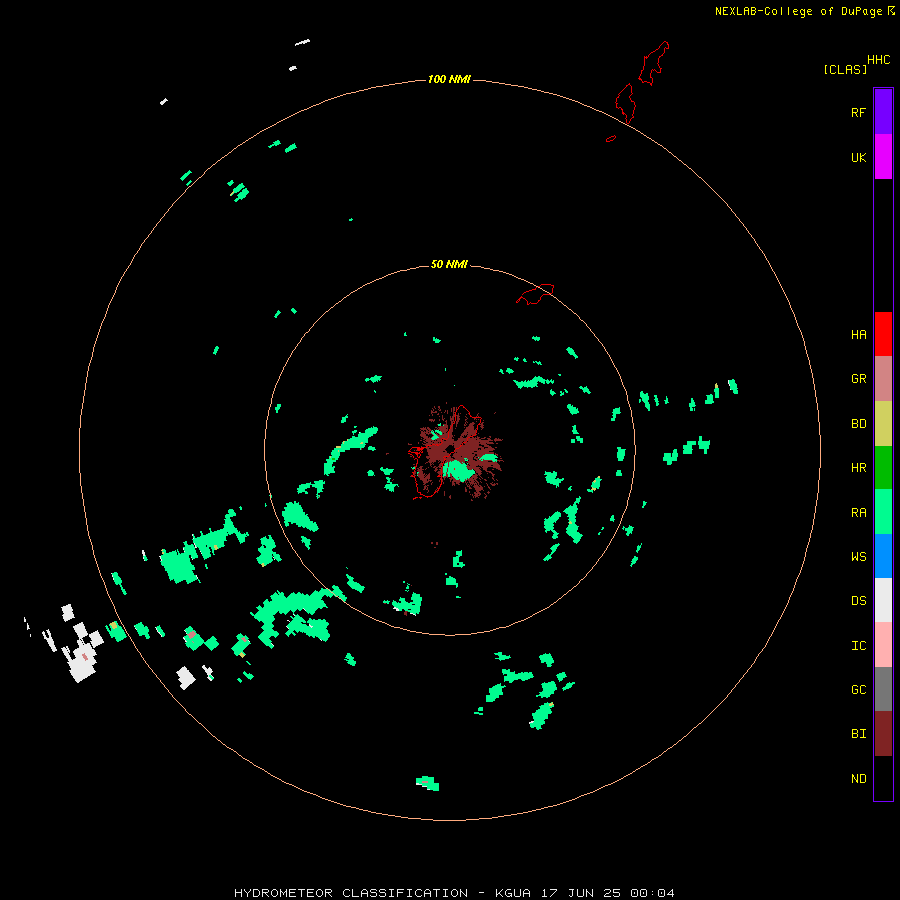Click the DS white legend swatch

(883, 600)
